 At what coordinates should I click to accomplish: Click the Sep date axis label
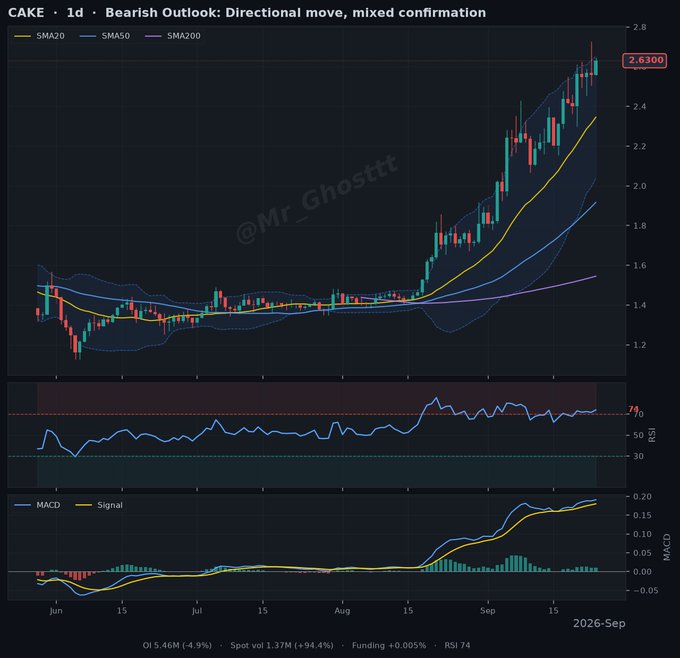(487, 611)
